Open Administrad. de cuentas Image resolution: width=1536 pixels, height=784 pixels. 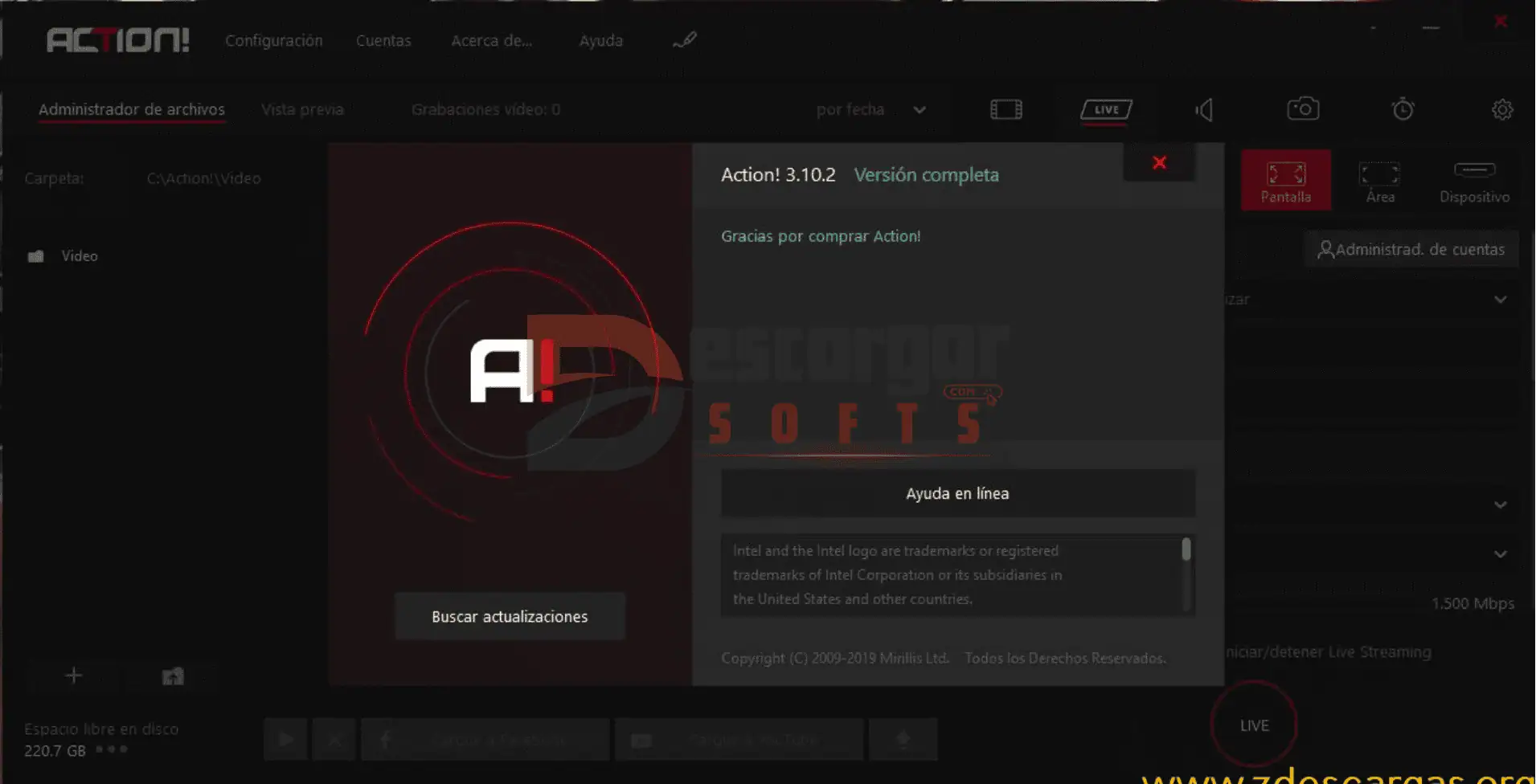coord(1411,249)
